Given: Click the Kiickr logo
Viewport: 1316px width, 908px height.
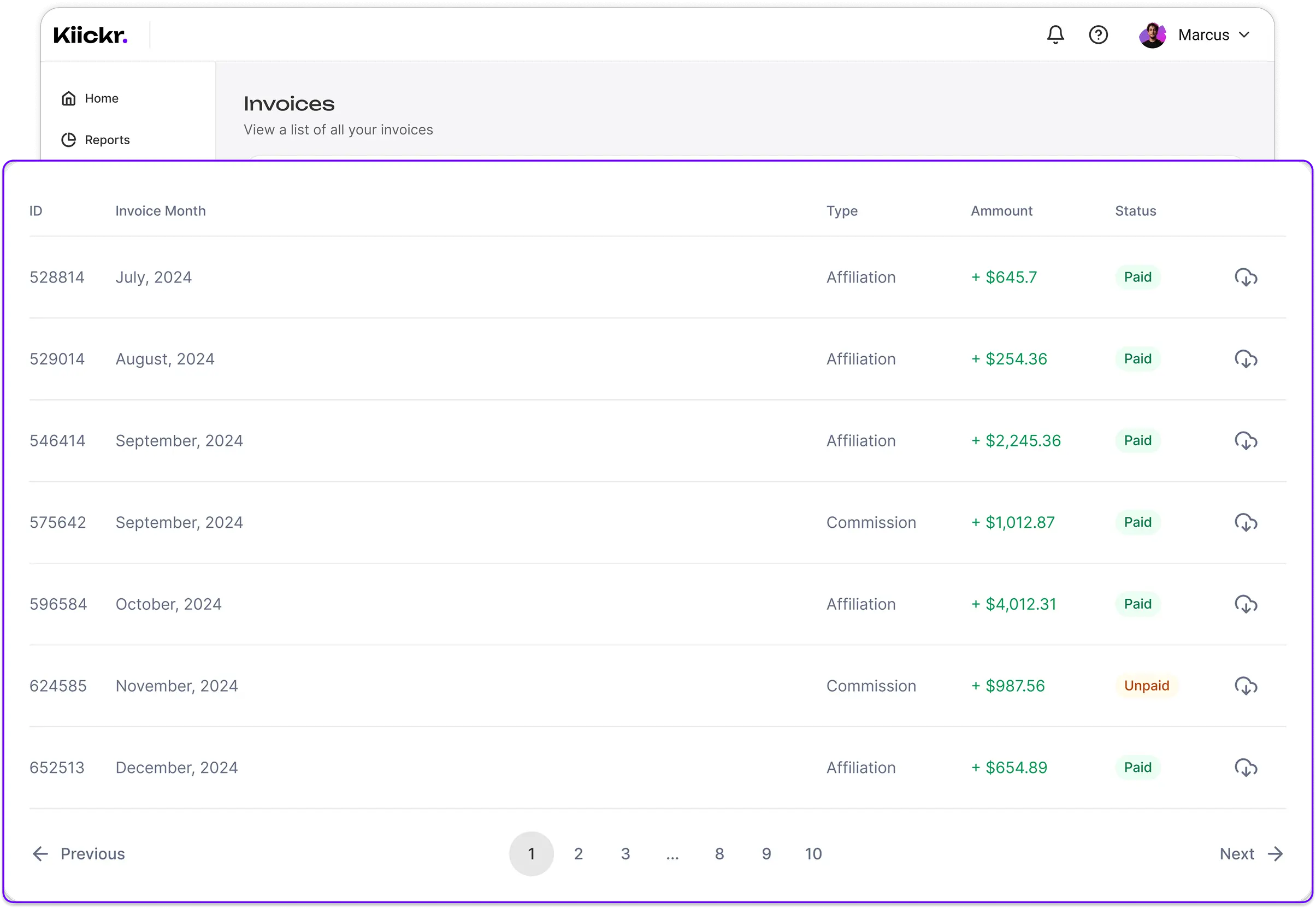Looking at the screenshot, I should pos(90,35).
